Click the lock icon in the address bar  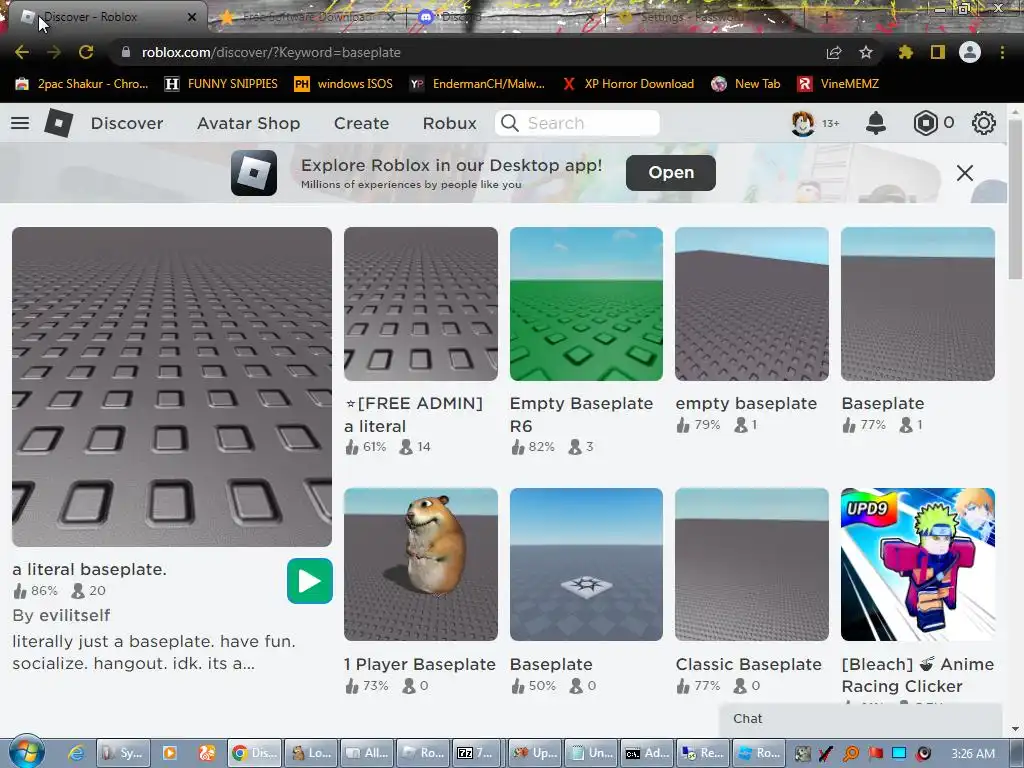click(x=126, y=52)
